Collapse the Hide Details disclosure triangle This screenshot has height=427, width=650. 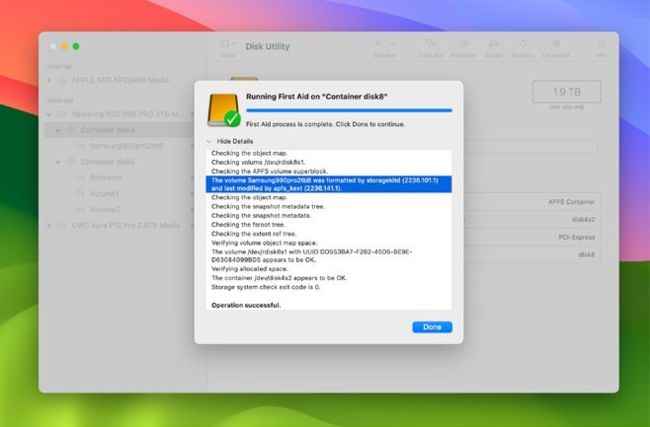tap(210, 142)
